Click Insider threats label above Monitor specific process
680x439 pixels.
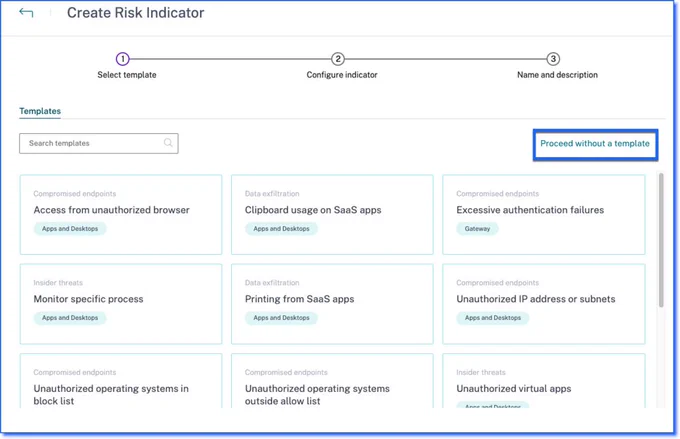[x=58, y=283]
